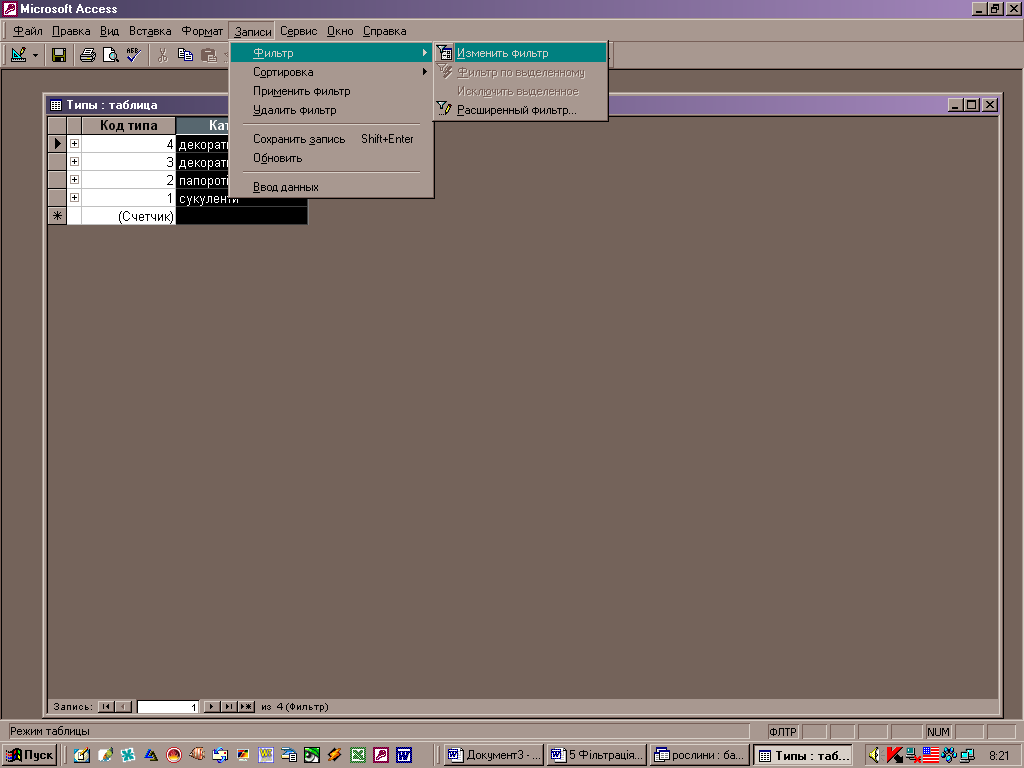Launch Excel from quick launch bar

coord(358,756)
